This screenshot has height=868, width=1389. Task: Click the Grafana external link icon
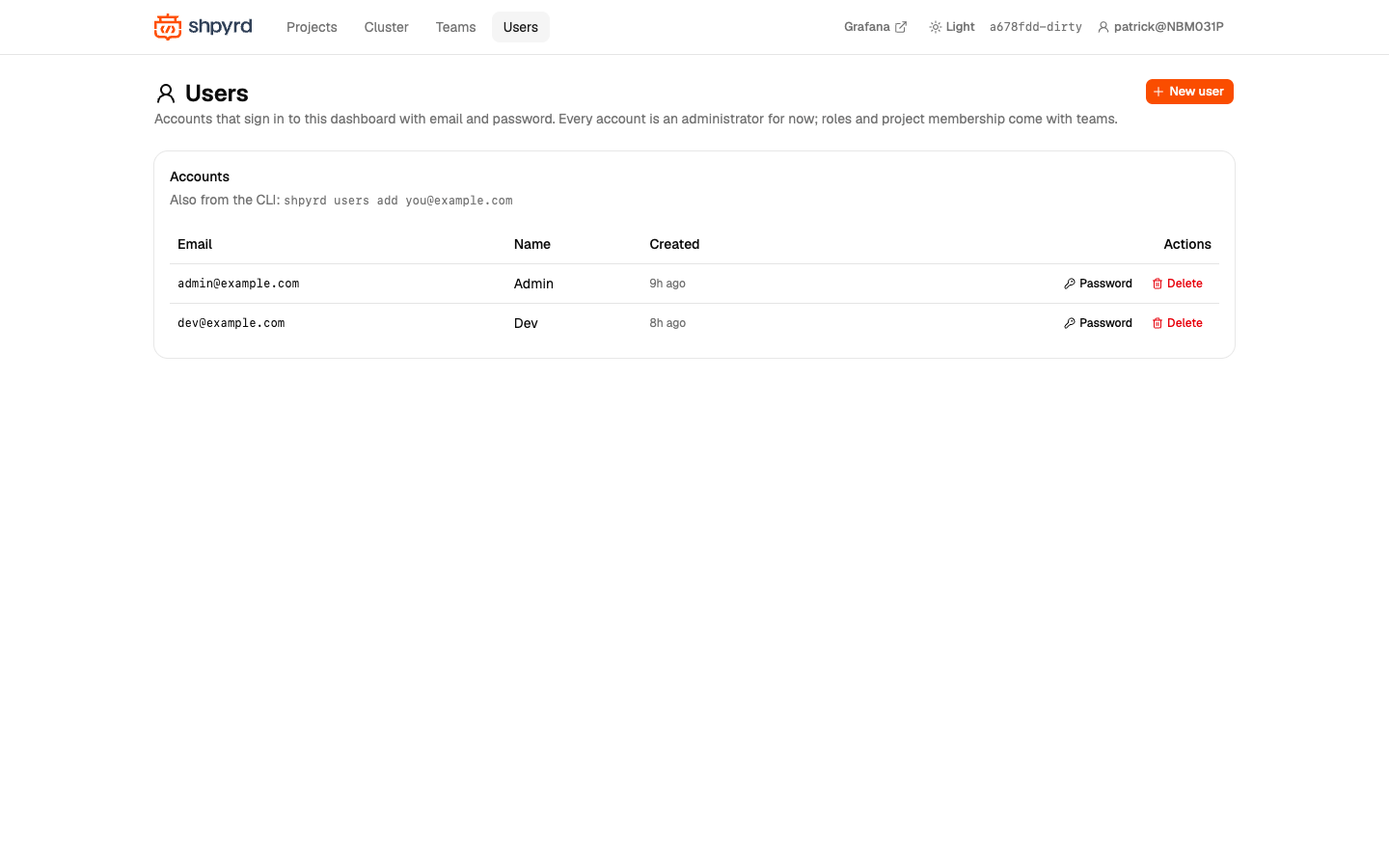coord(901,27)
